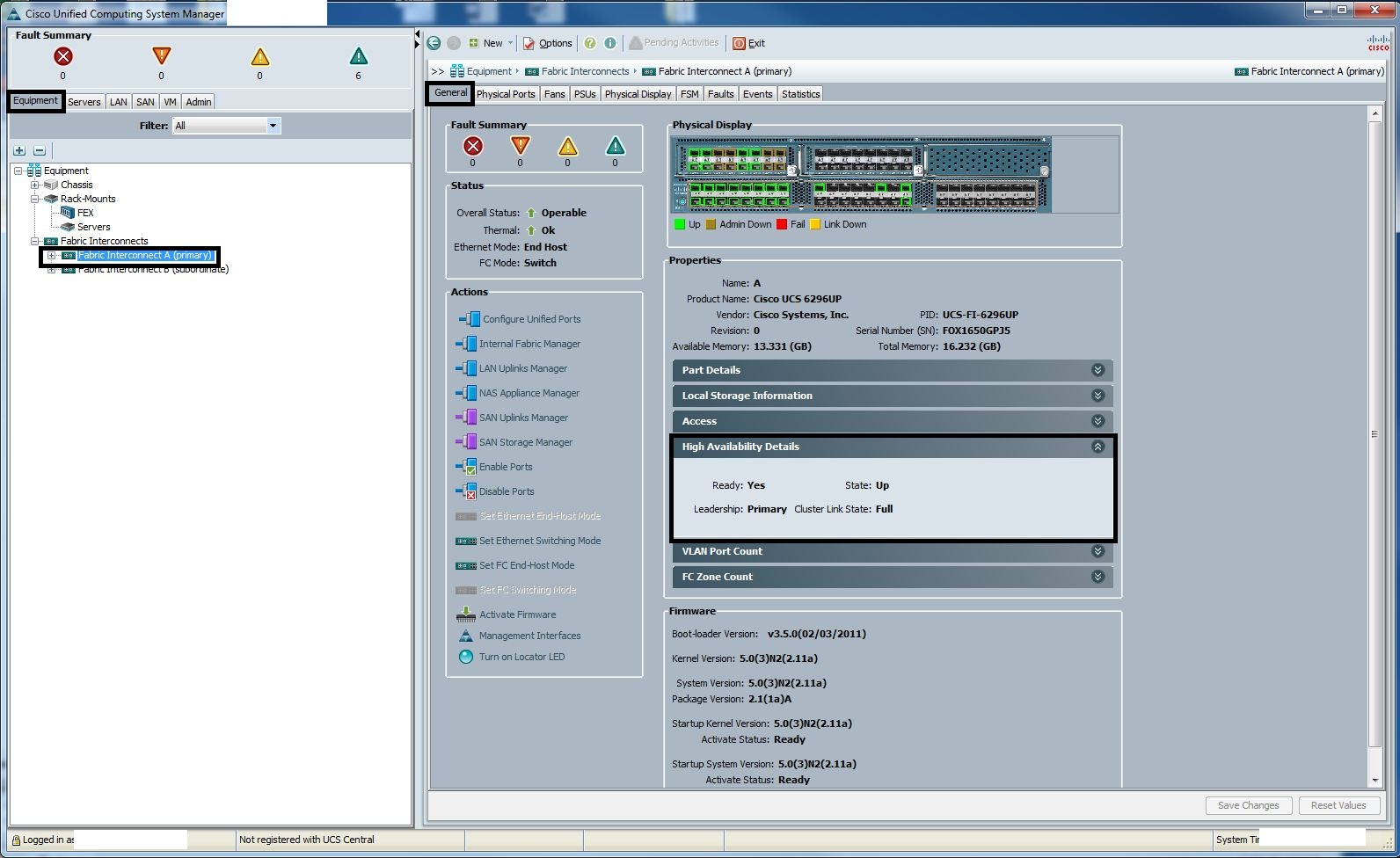Click the fabric interconnect physical display image

(x=862, y=174)
